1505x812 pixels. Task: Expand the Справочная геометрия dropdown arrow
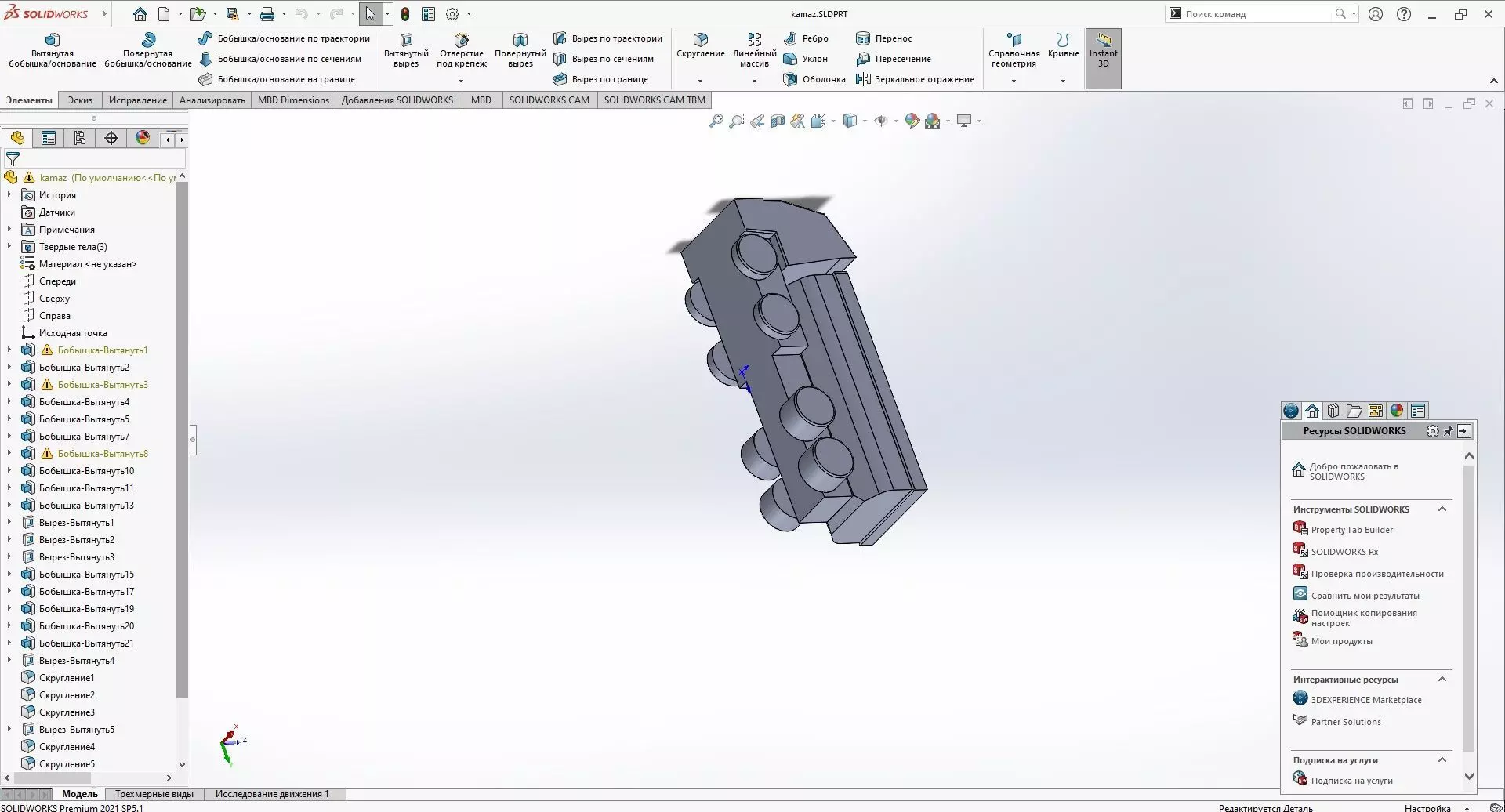pyautogui.click(x=1014, y=81)
